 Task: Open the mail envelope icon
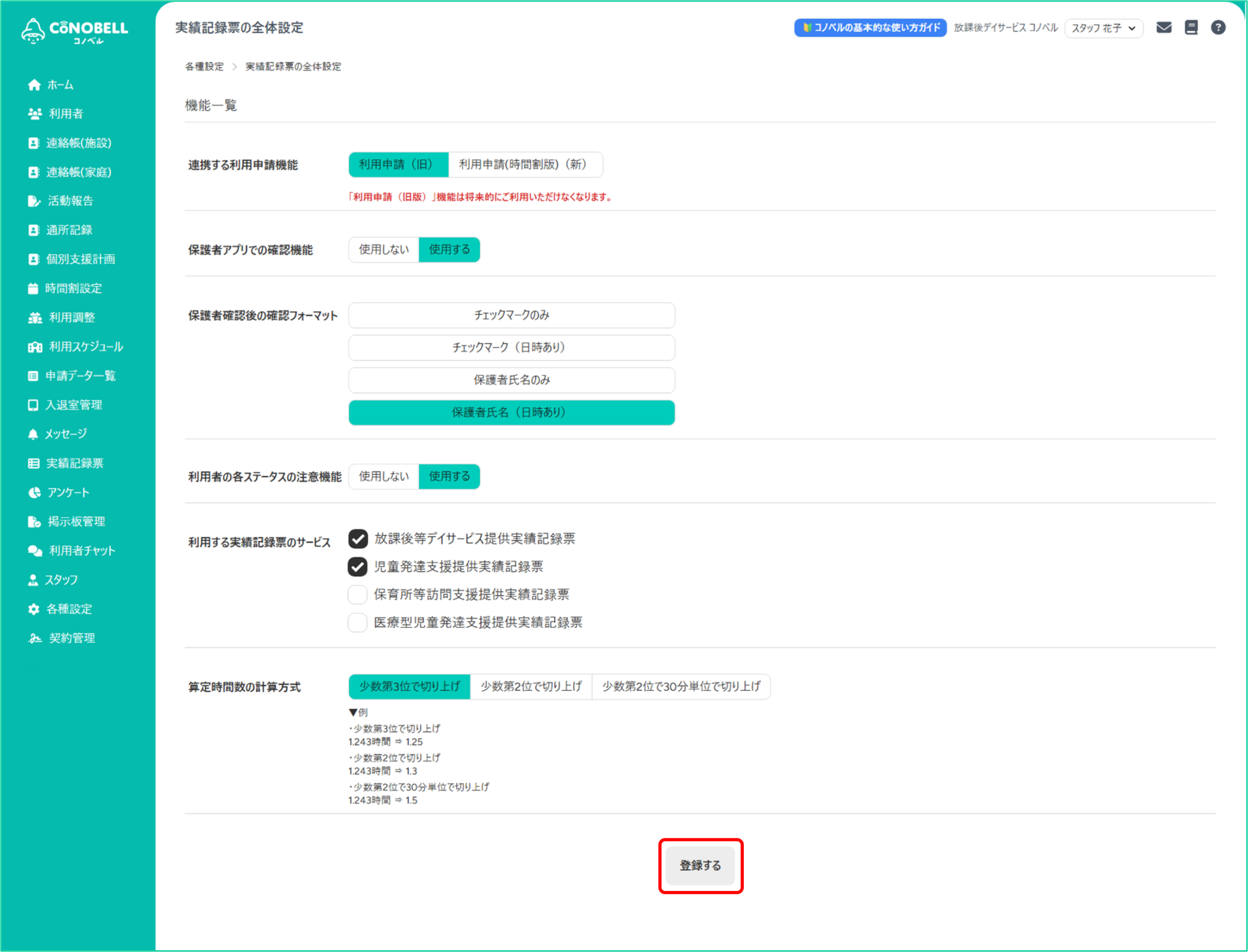[1164, 27]
